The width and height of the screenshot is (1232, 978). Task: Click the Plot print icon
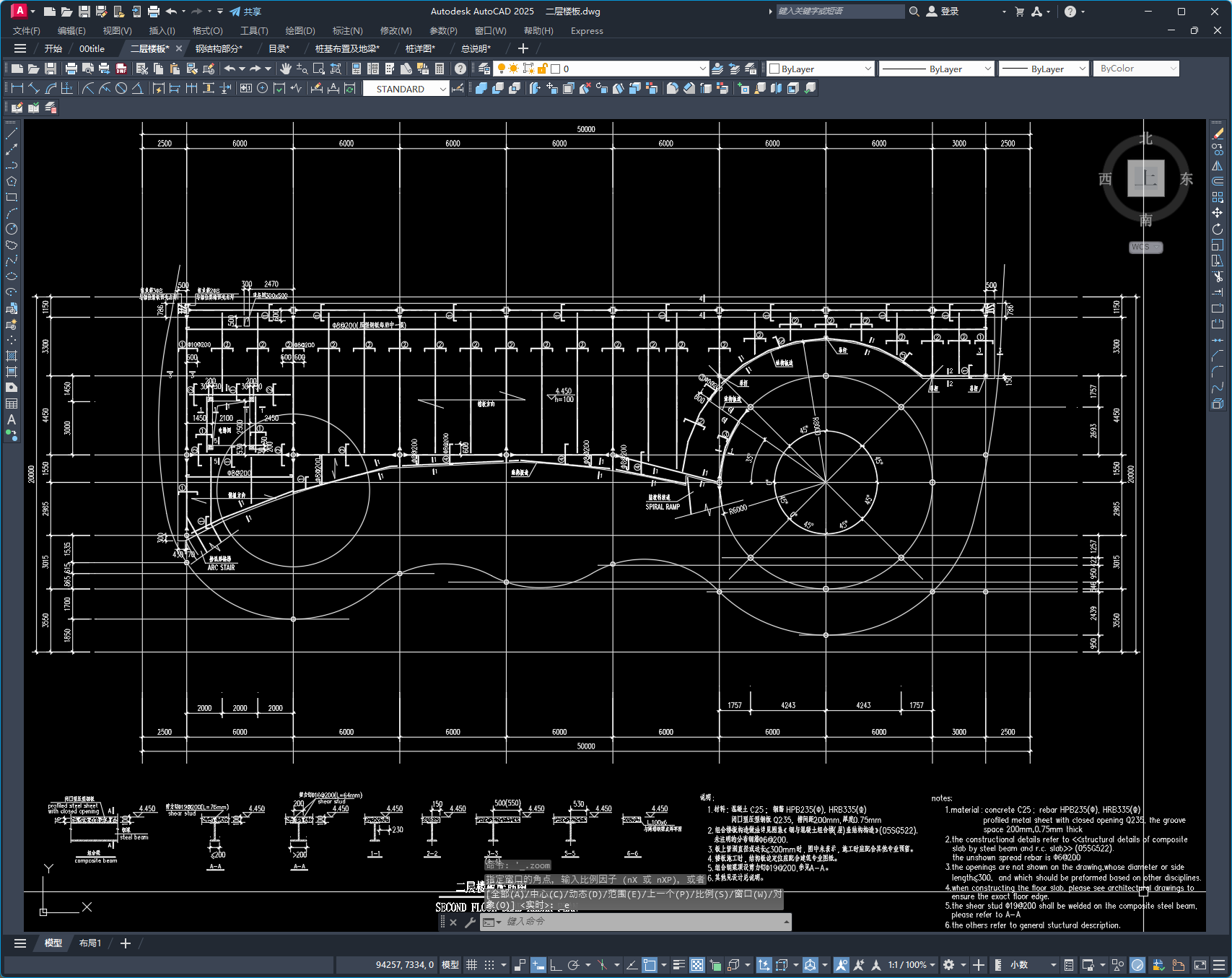click(71, 69)
